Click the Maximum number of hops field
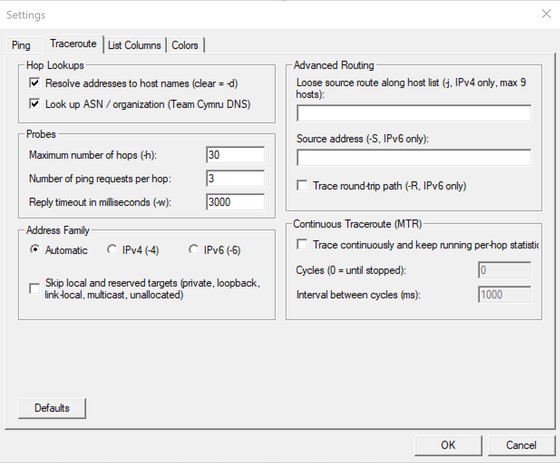The height and width of the screenshot is (463, 560). (235, 155)
